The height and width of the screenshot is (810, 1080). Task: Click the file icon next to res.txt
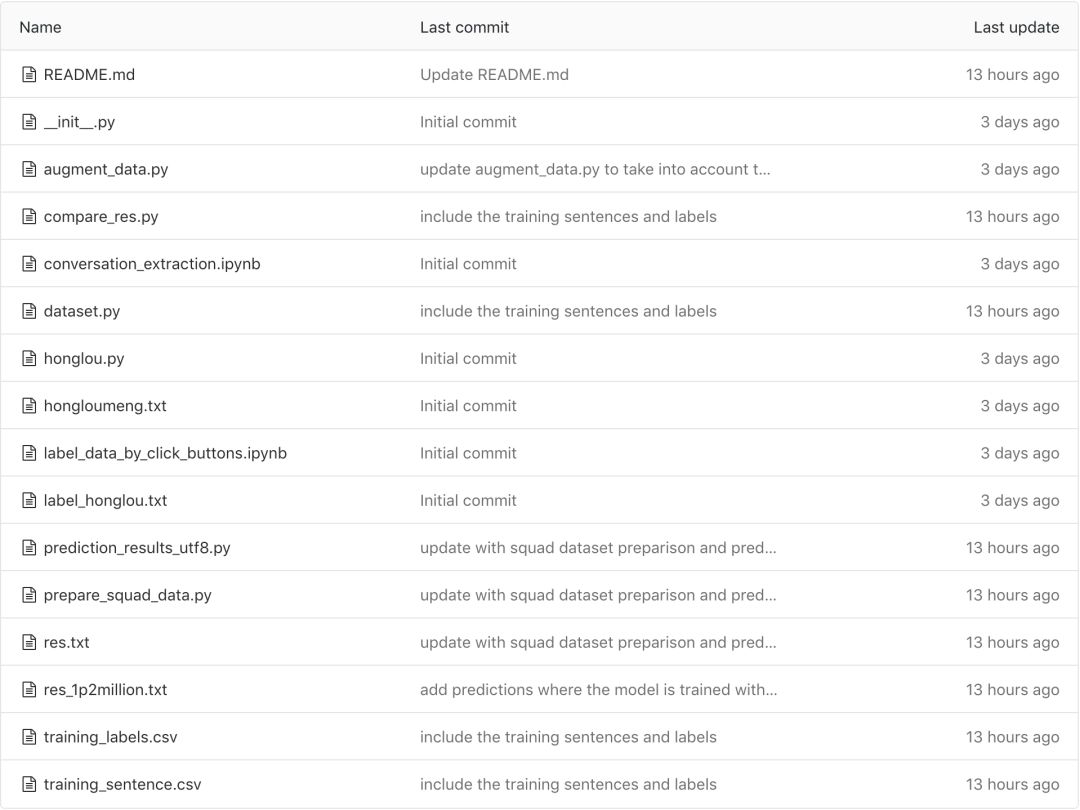(29, 643)
